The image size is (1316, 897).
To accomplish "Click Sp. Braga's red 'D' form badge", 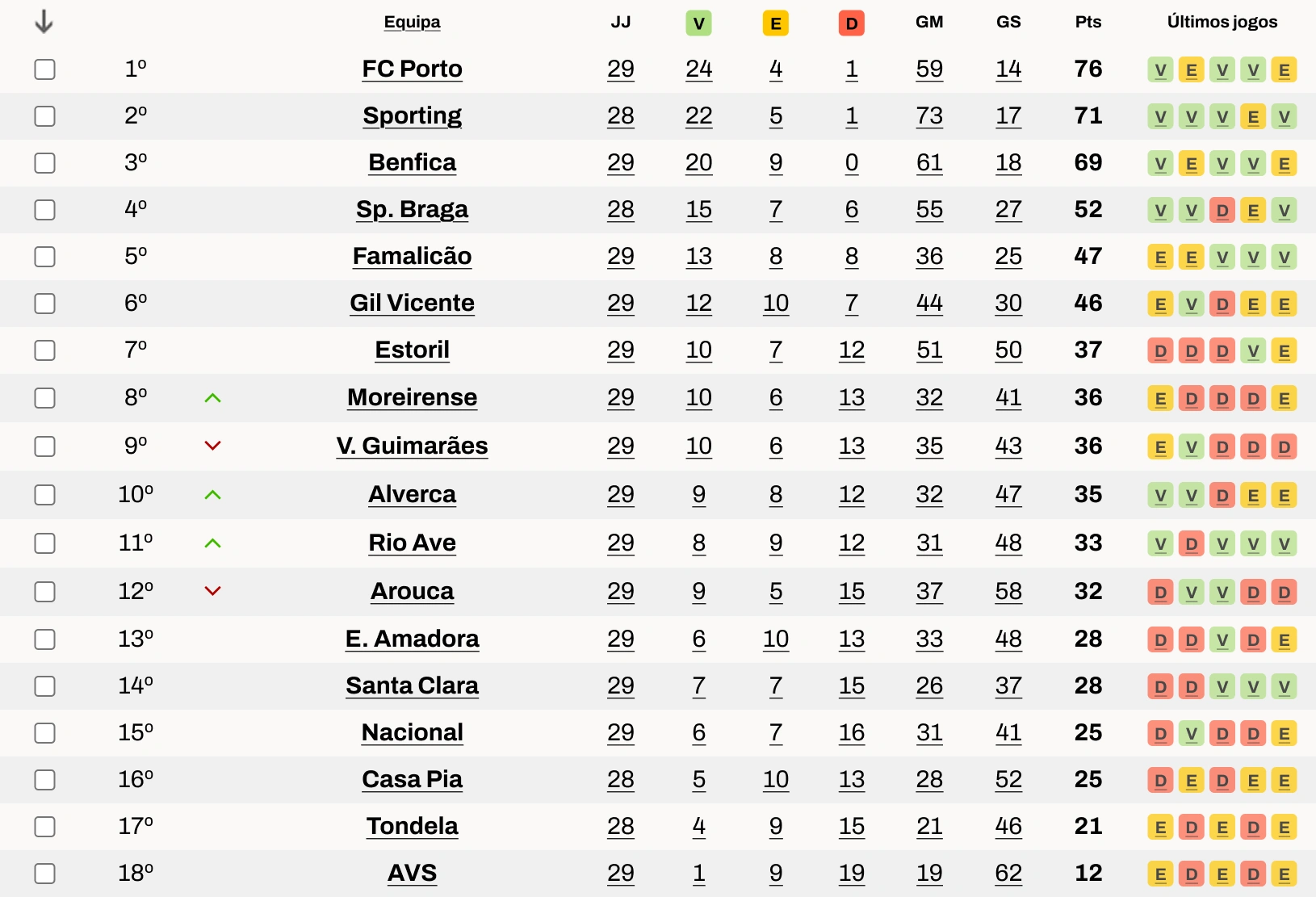I will coord(1222,210).
